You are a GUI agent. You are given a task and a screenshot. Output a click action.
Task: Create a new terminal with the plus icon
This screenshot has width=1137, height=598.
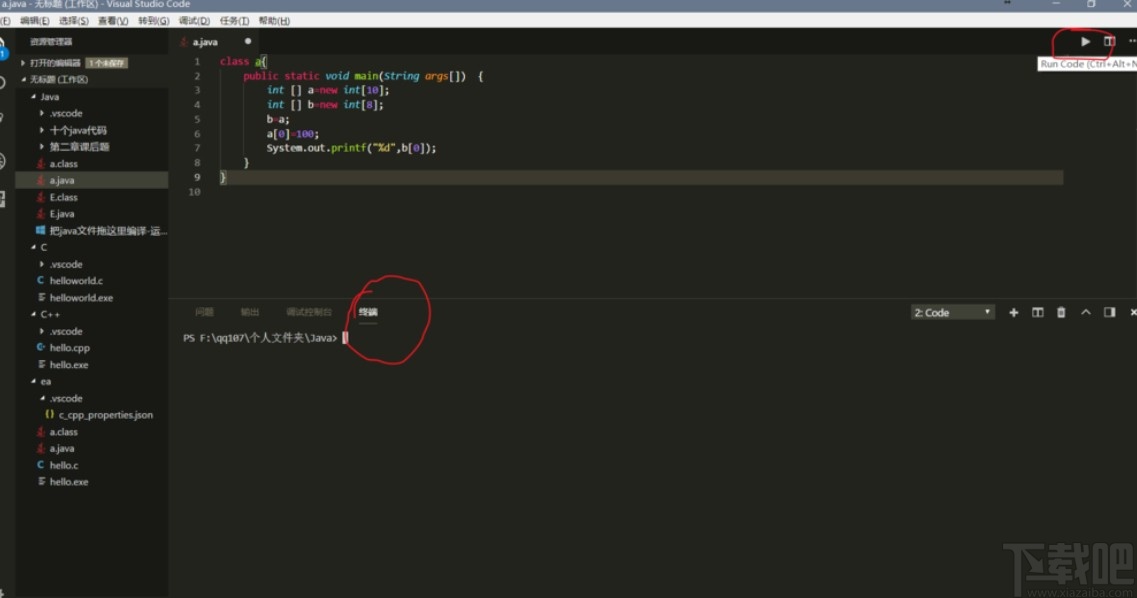coord(1014,312)
